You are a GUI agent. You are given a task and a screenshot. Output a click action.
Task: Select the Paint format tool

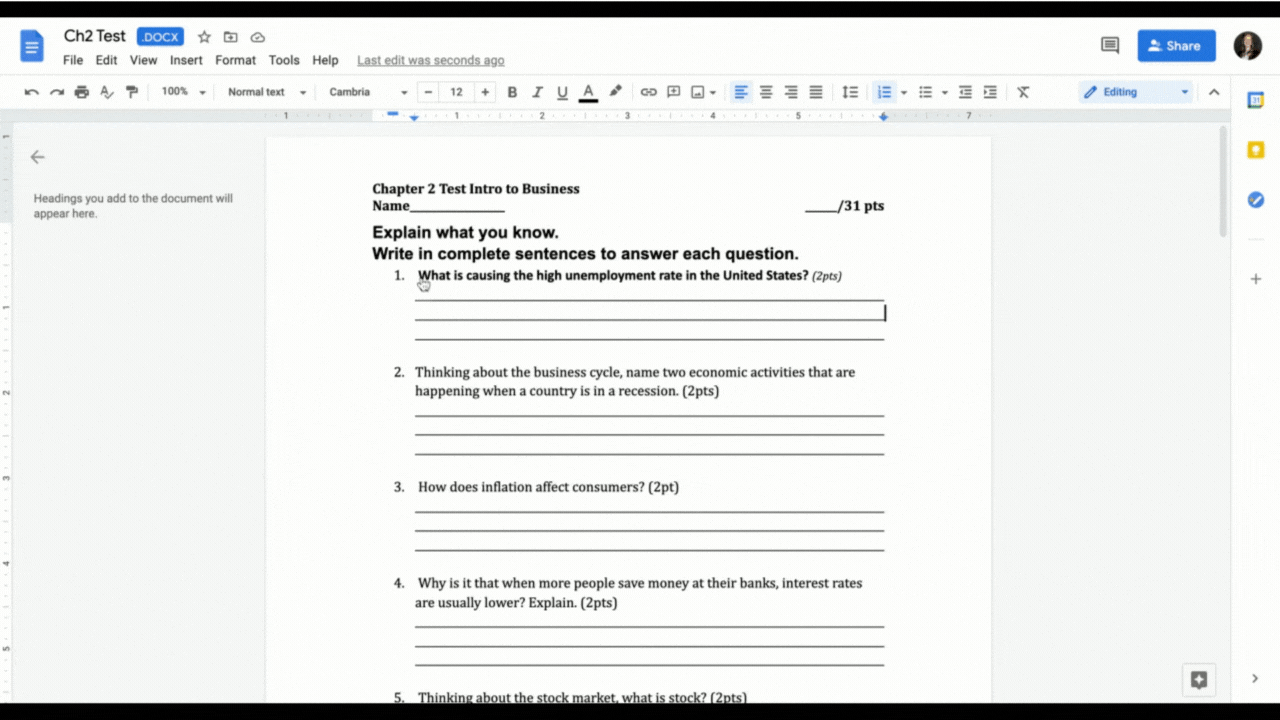tap(131, 91)
